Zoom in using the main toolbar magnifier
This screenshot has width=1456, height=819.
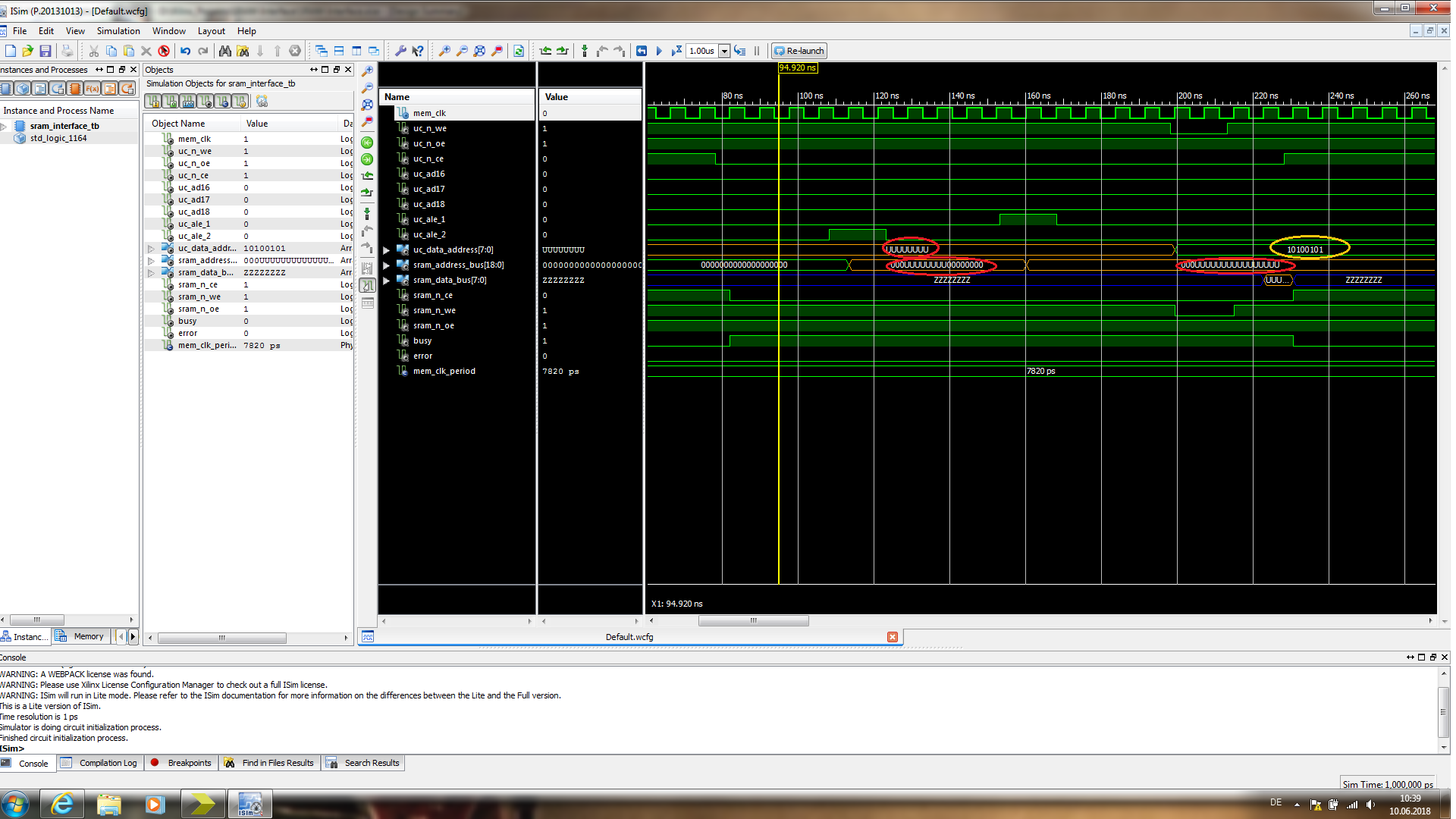pyautogui.click(x=444, y=51)
